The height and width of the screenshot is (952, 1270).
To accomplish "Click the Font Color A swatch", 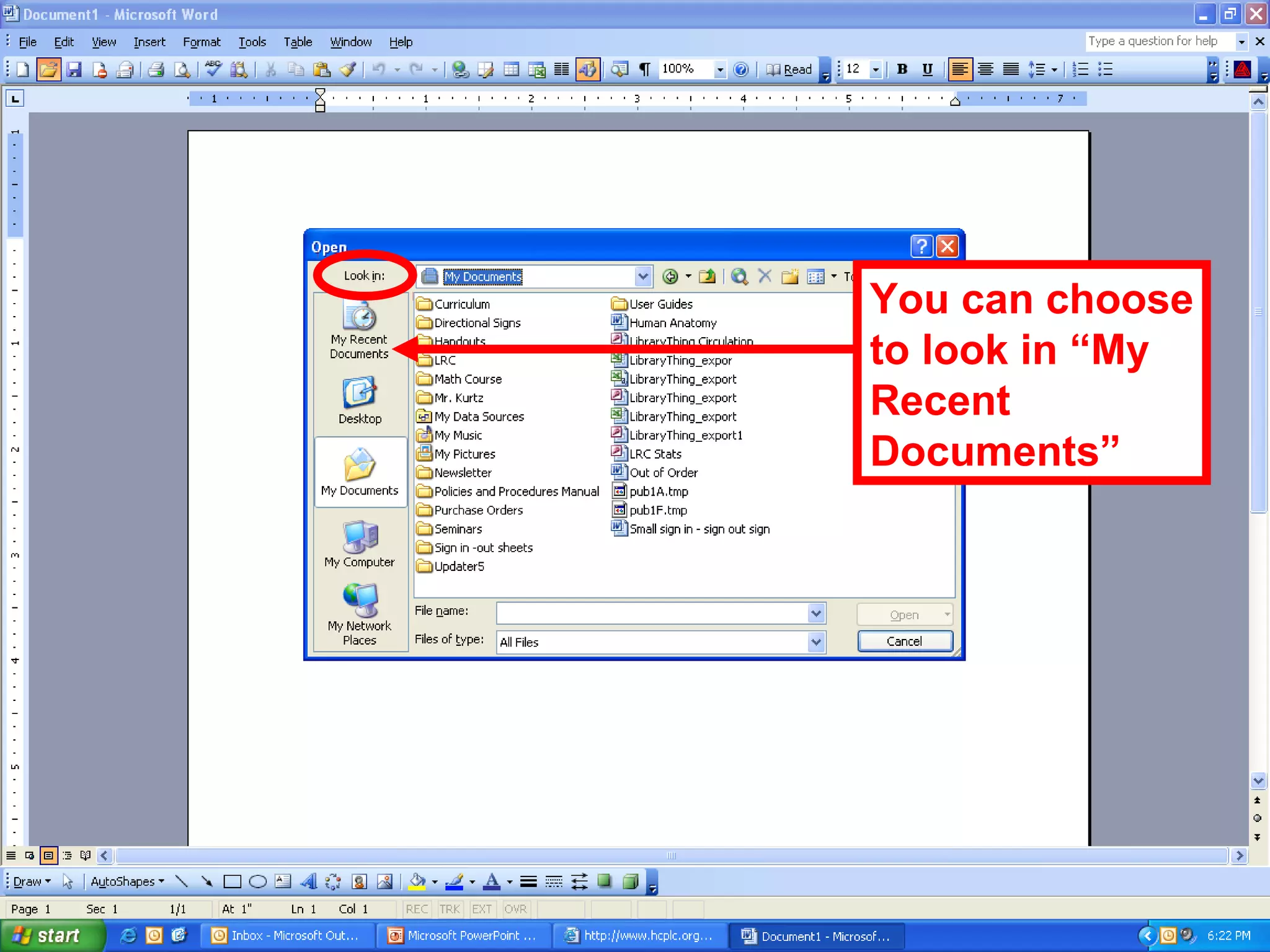I will (492, 881).
